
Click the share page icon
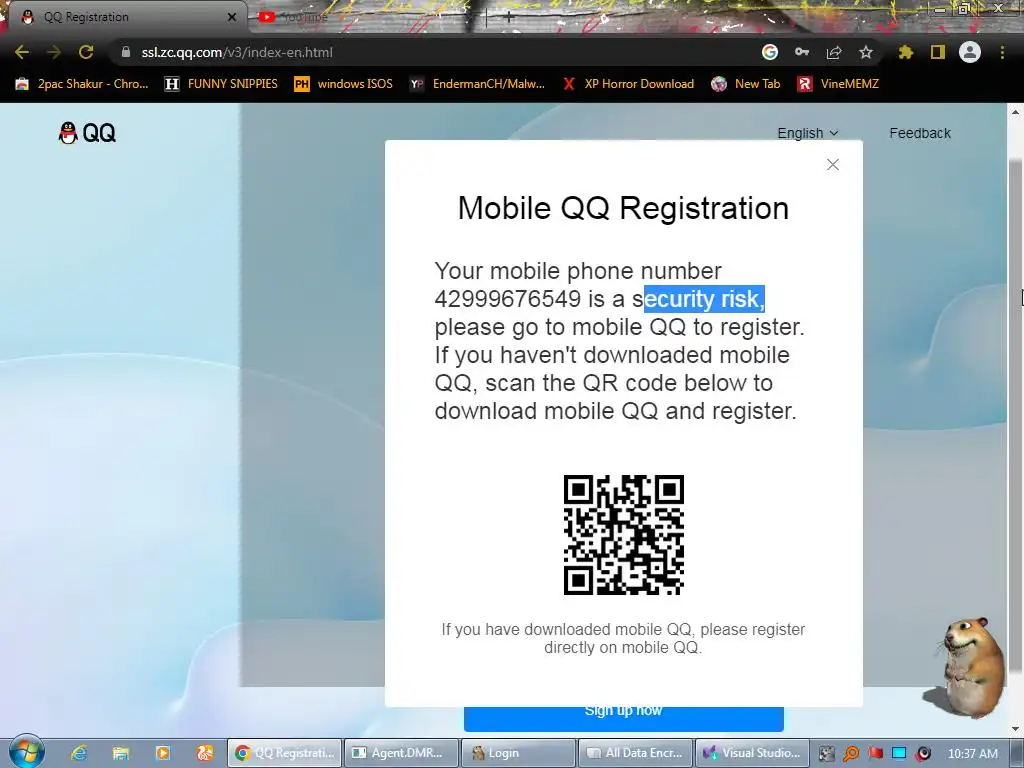[x=834, y=52]
